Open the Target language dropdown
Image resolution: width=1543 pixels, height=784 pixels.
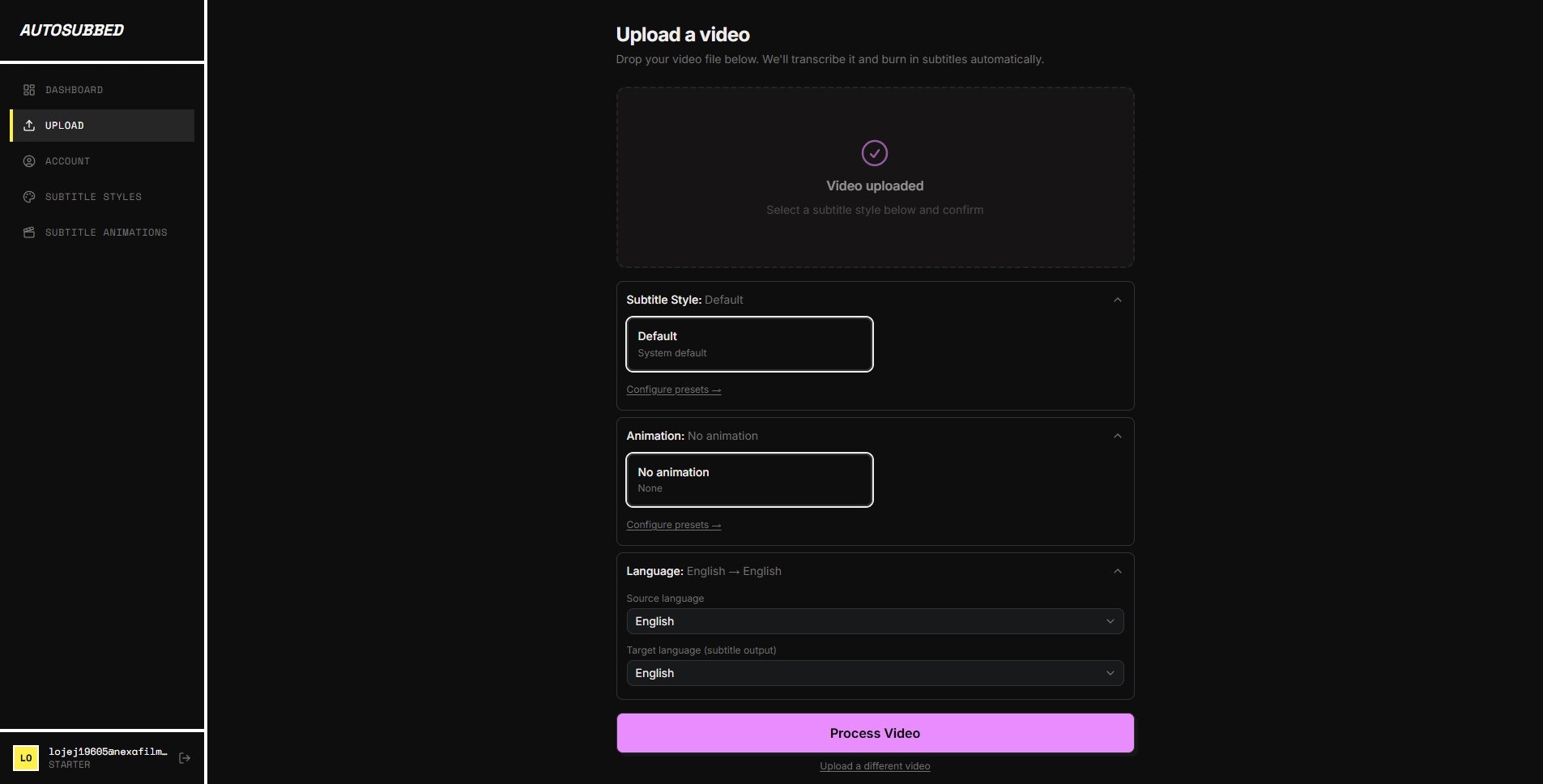[x=875, y=673]
